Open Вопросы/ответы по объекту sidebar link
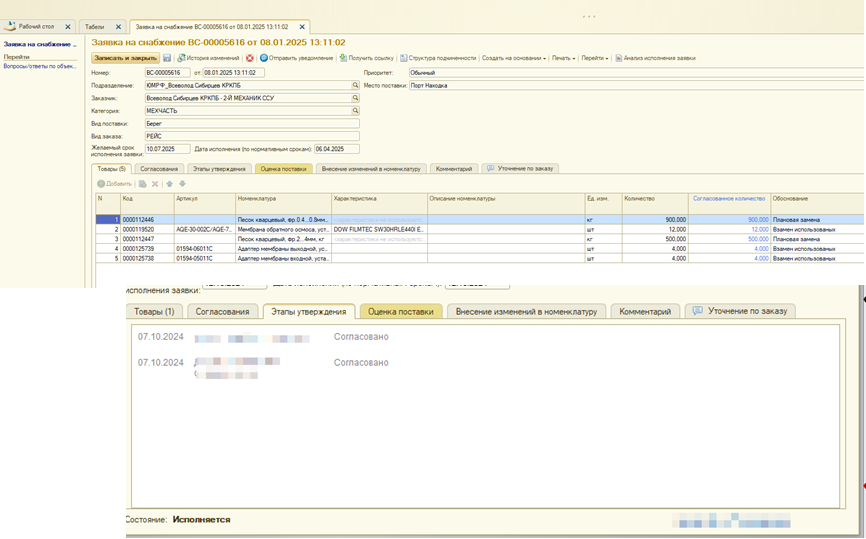This screenshot has width=866, height=539. point(40,66)
